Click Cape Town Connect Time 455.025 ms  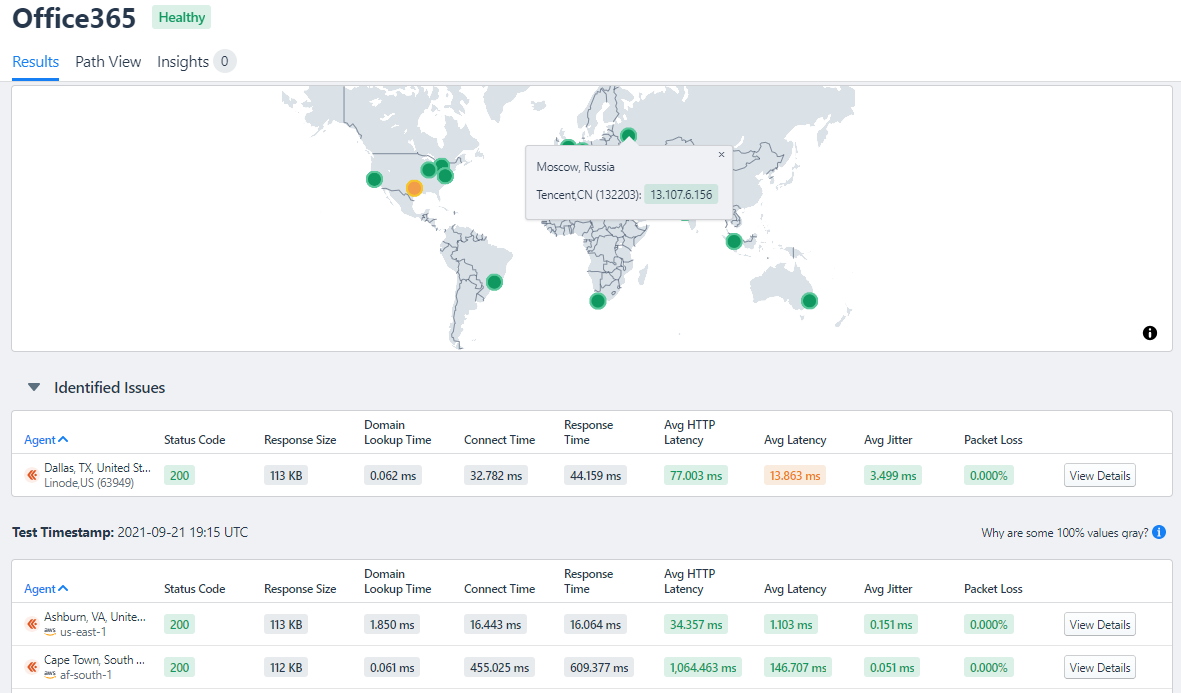(x=499, y=667)
